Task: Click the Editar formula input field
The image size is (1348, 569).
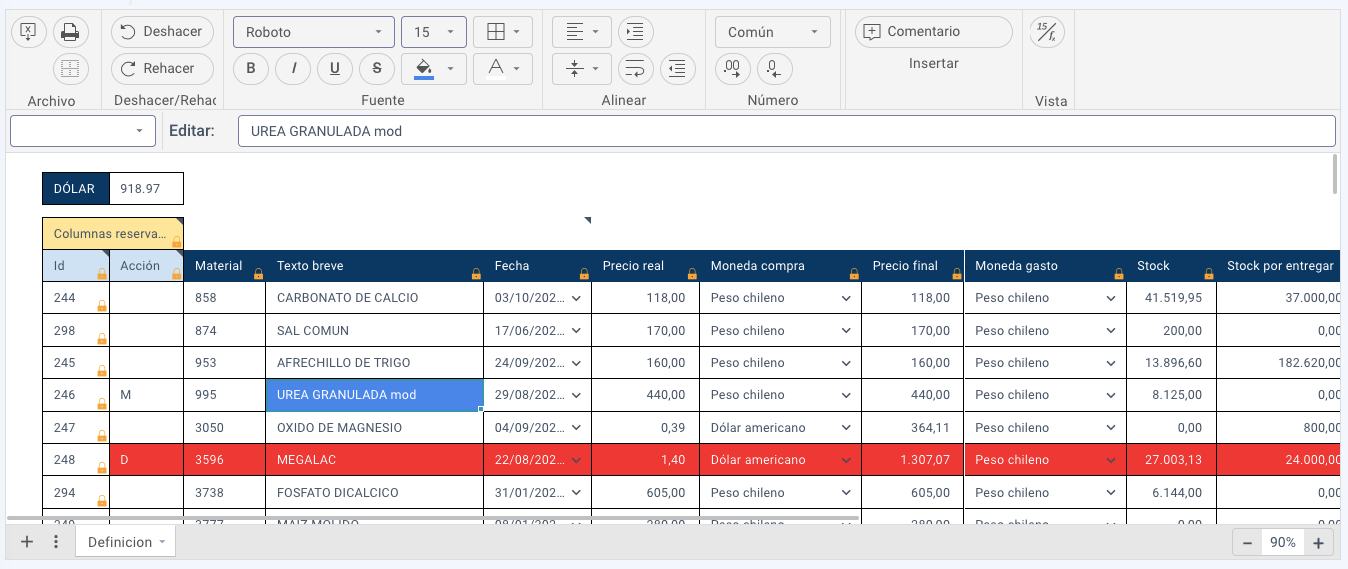Action: point(786,131)
